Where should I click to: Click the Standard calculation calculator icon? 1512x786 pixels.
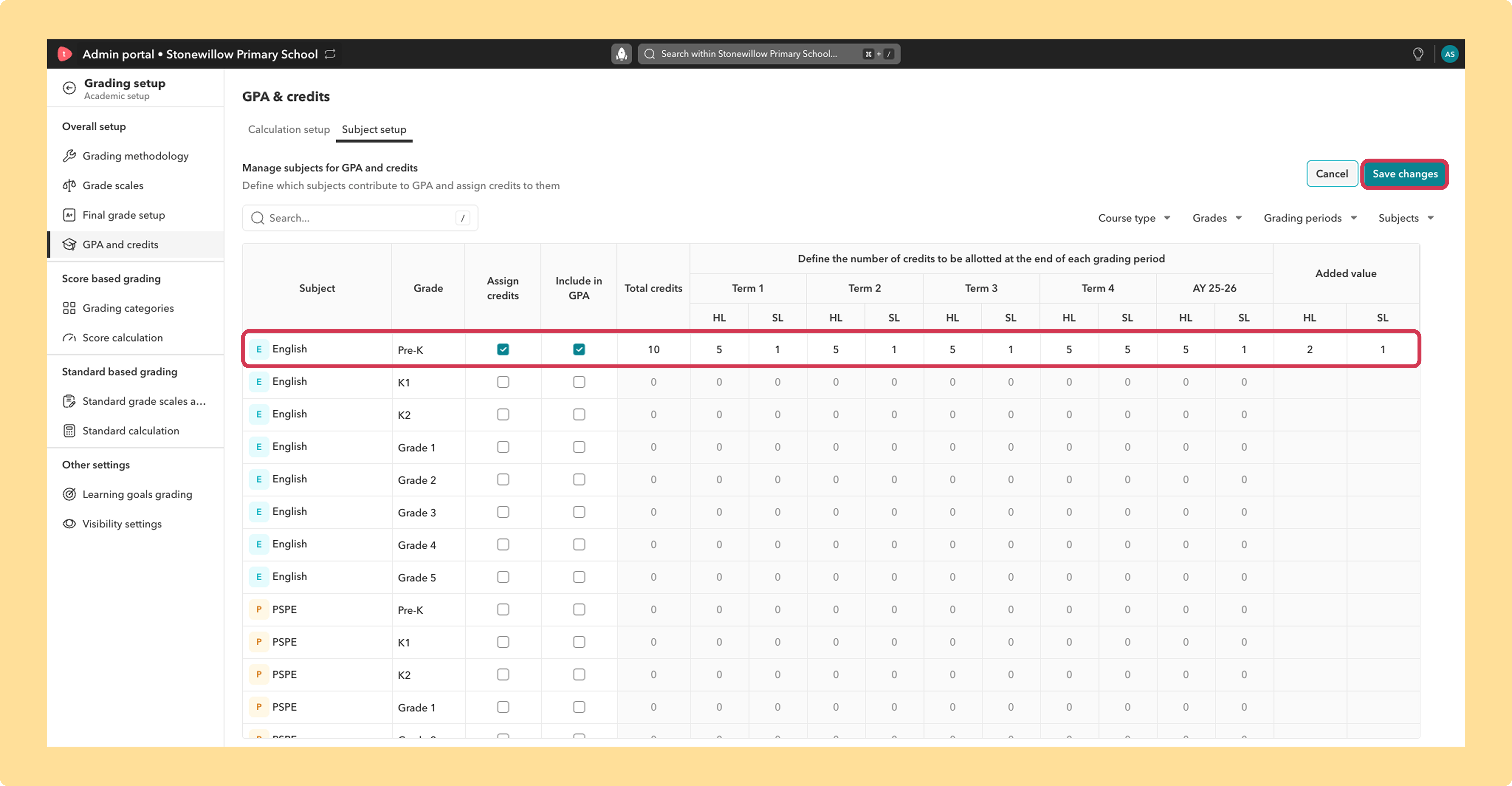[x=69, y=431]
